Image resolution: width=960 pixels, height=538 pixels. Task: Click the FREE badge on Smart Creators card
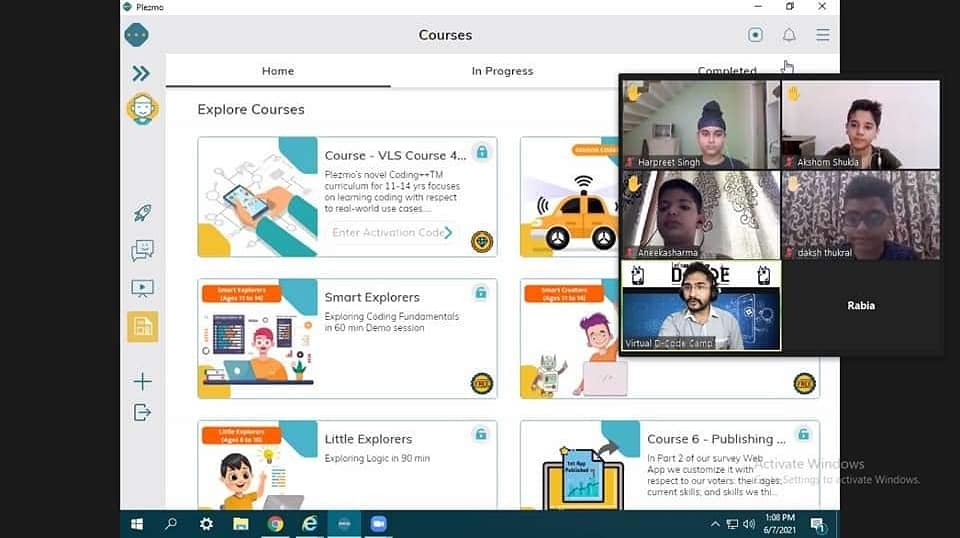coord(804,384)
